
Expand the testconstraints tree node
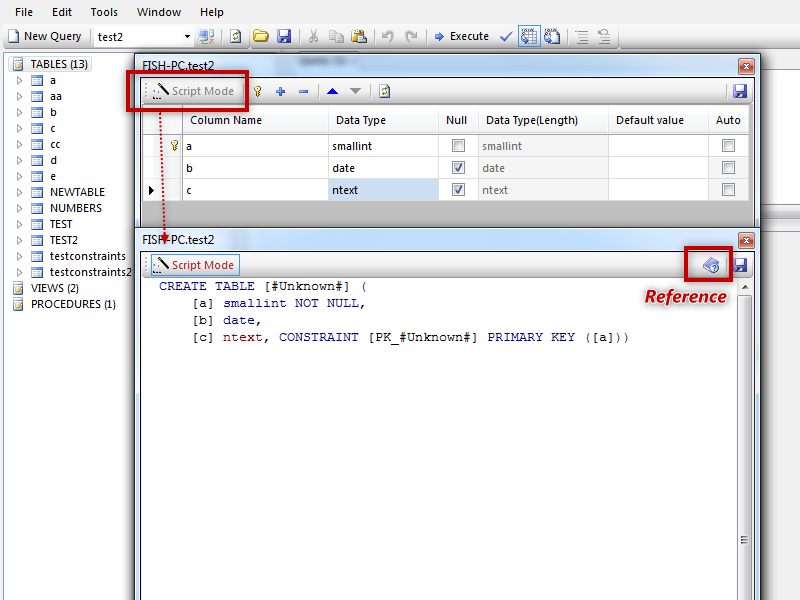19,256
